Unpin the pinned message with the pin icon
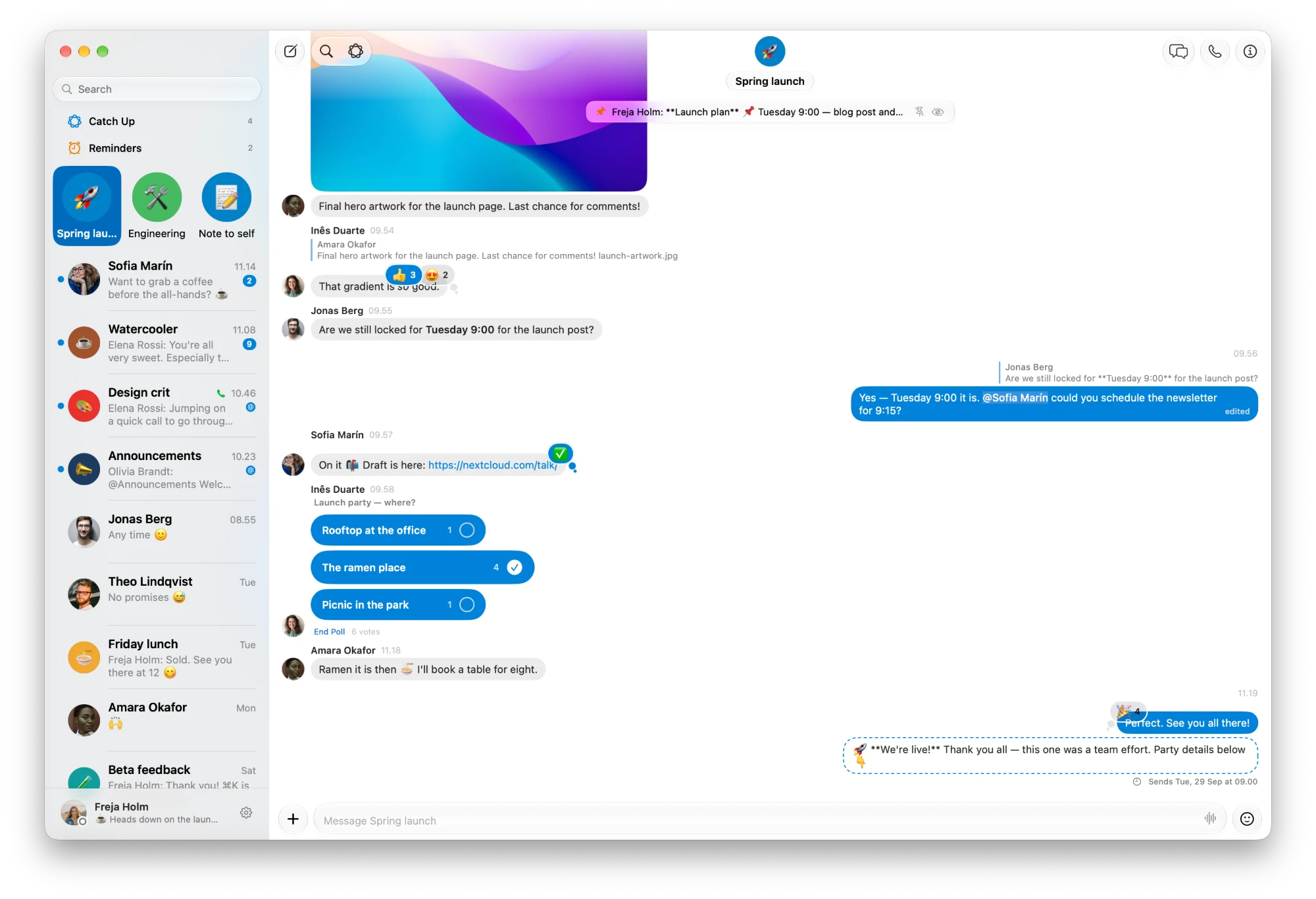The height and width of the screenshot is (899, 1316). pyautogui.click(x=920, y=112)
